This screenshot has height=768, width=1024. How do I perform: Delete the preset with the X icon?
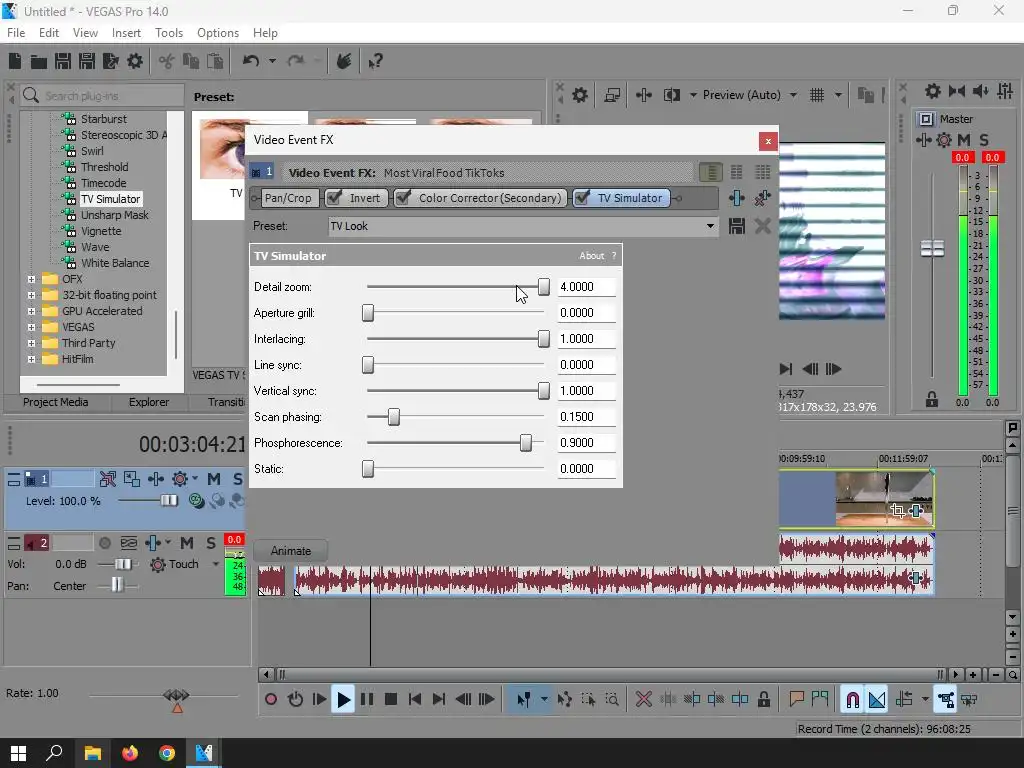pyautogui.click(x=762, y=226)
